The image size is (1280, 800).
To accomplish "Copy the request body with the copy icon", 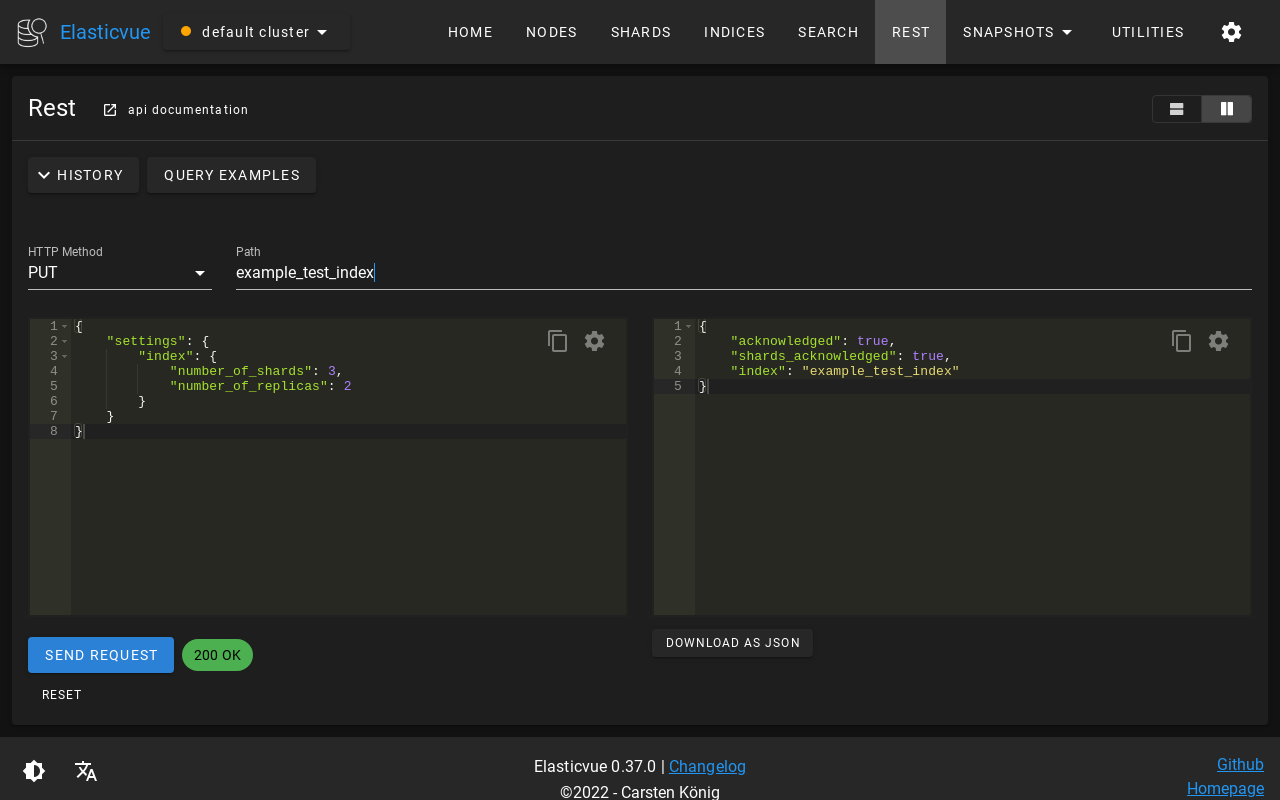I will pos(558,341).
